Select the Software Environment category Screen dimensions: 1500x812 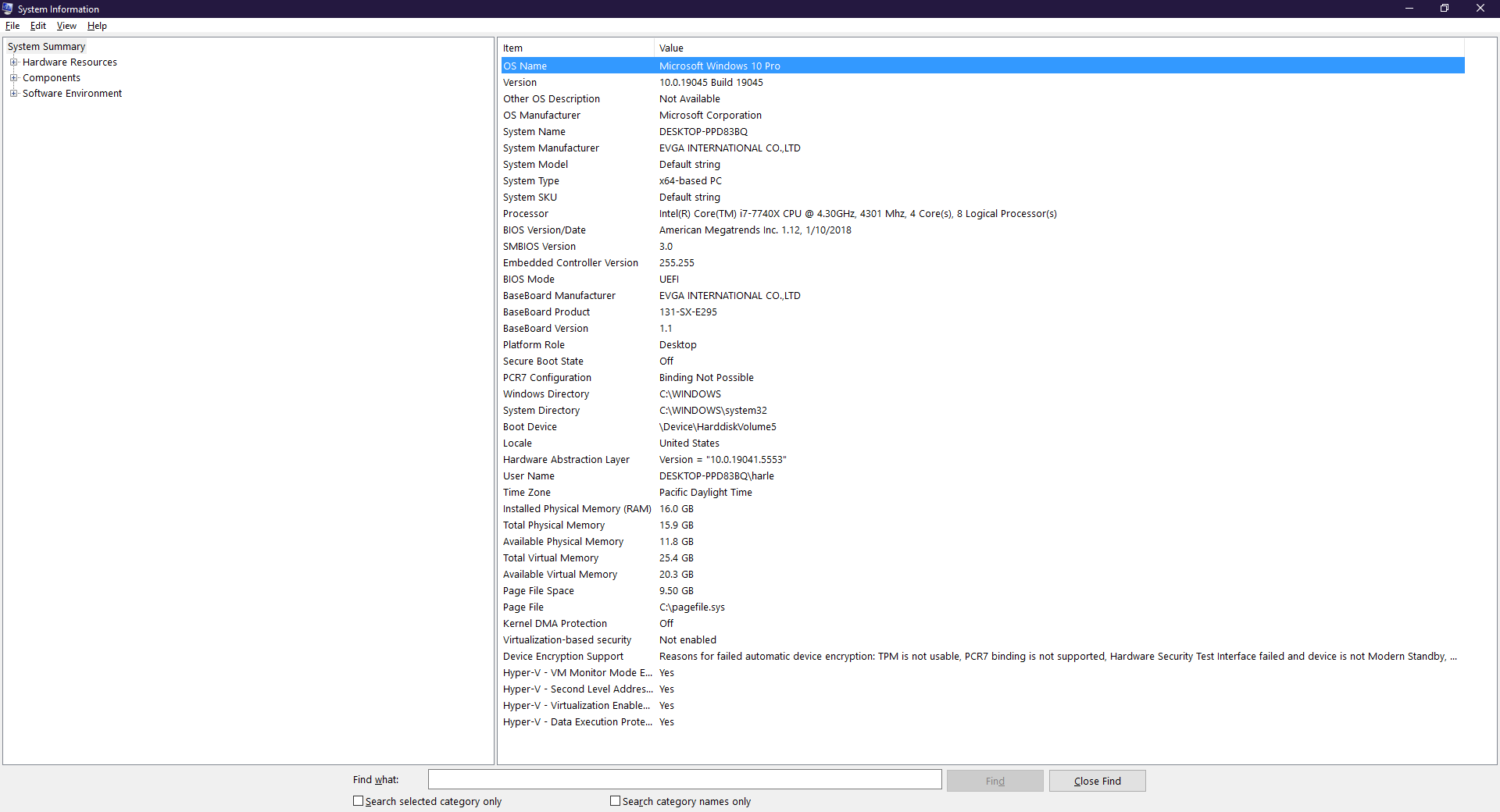click(x=72, y=94)
